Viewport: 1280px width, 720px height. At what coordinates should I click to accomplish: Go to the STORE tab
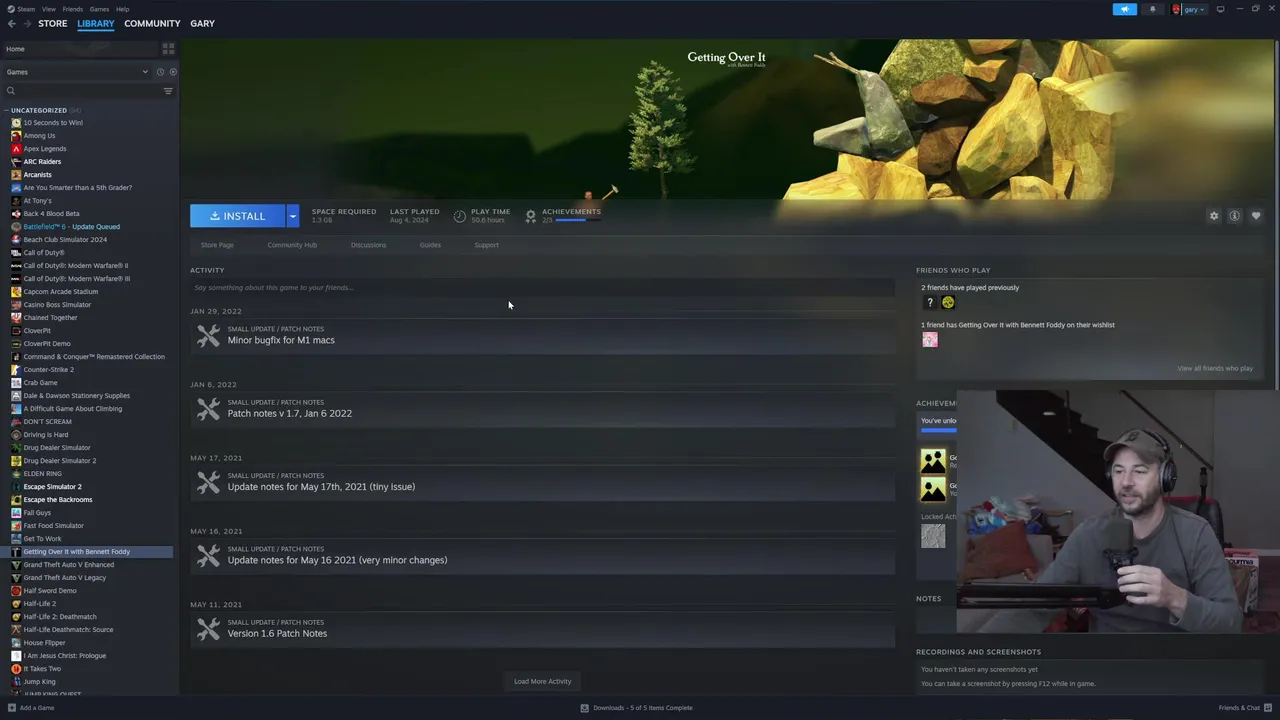pos(53,23)
